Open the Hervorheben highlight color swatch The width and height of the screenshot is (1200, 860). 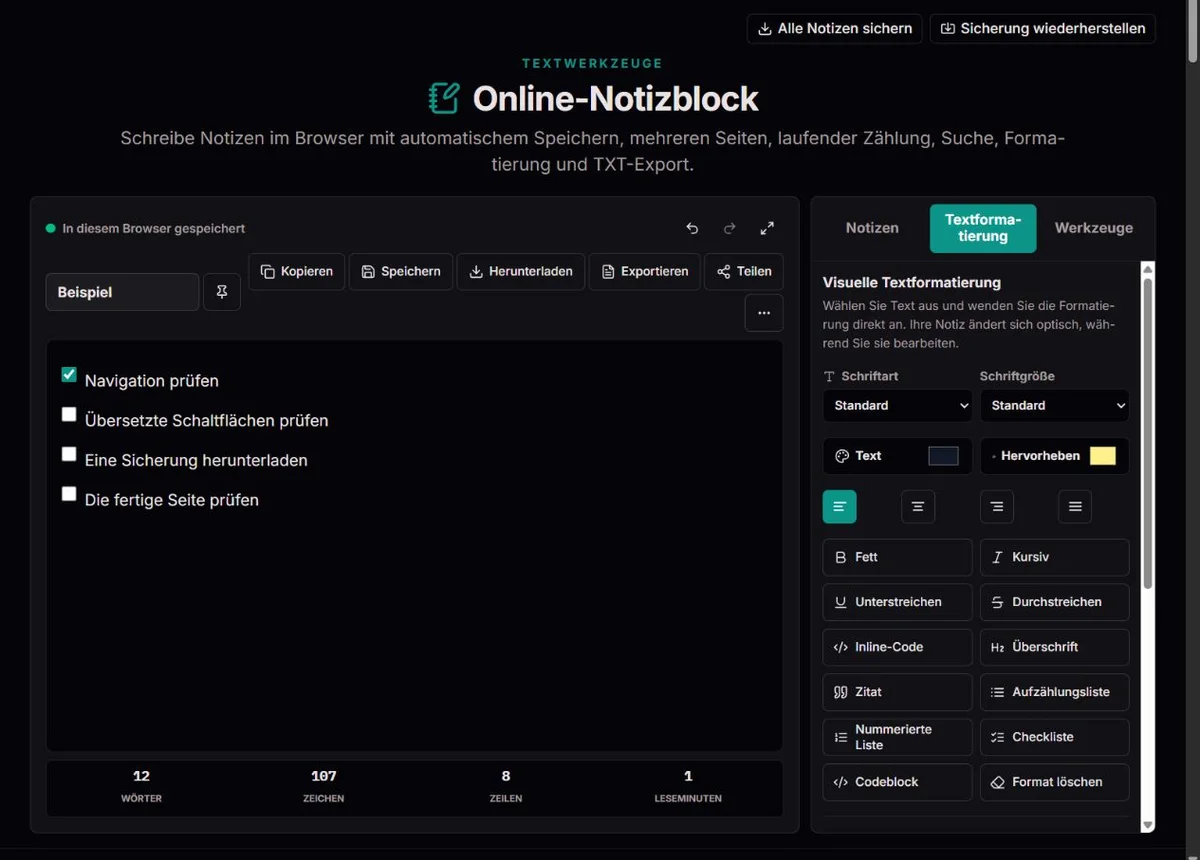(x=1102, y=456)
